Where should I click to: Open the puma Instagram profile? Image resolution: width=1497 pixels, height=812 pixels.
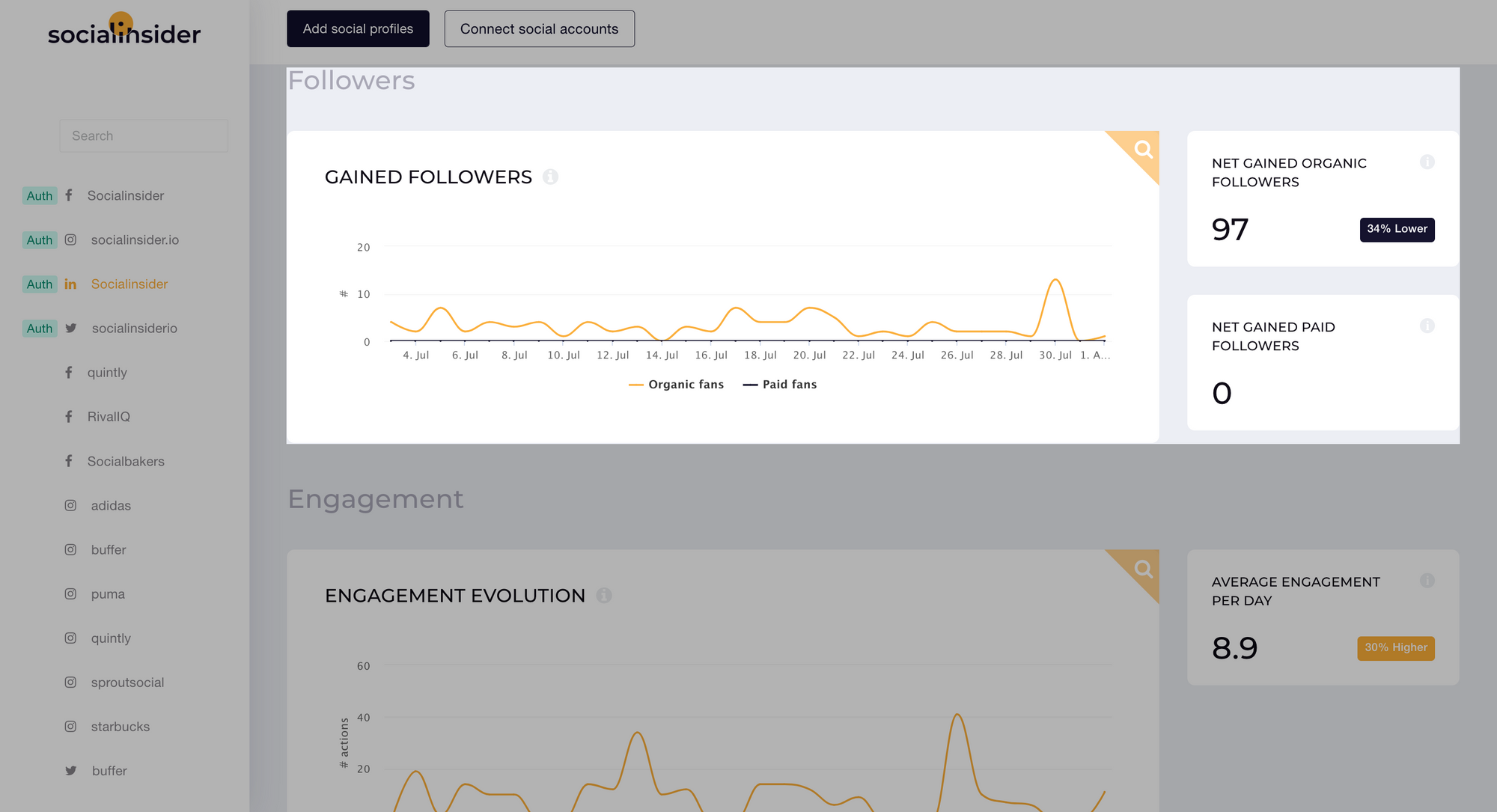pyautogui.click(x=108, y=593)
